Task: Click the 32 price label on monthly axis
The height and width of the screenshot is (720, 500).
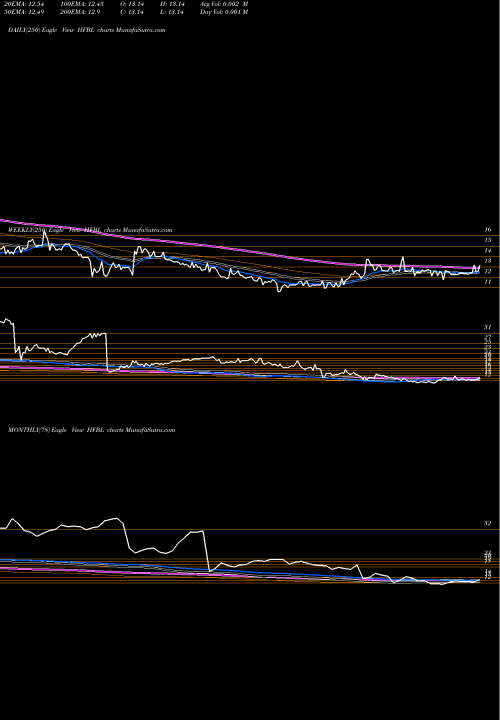Action: coord(488,523)
